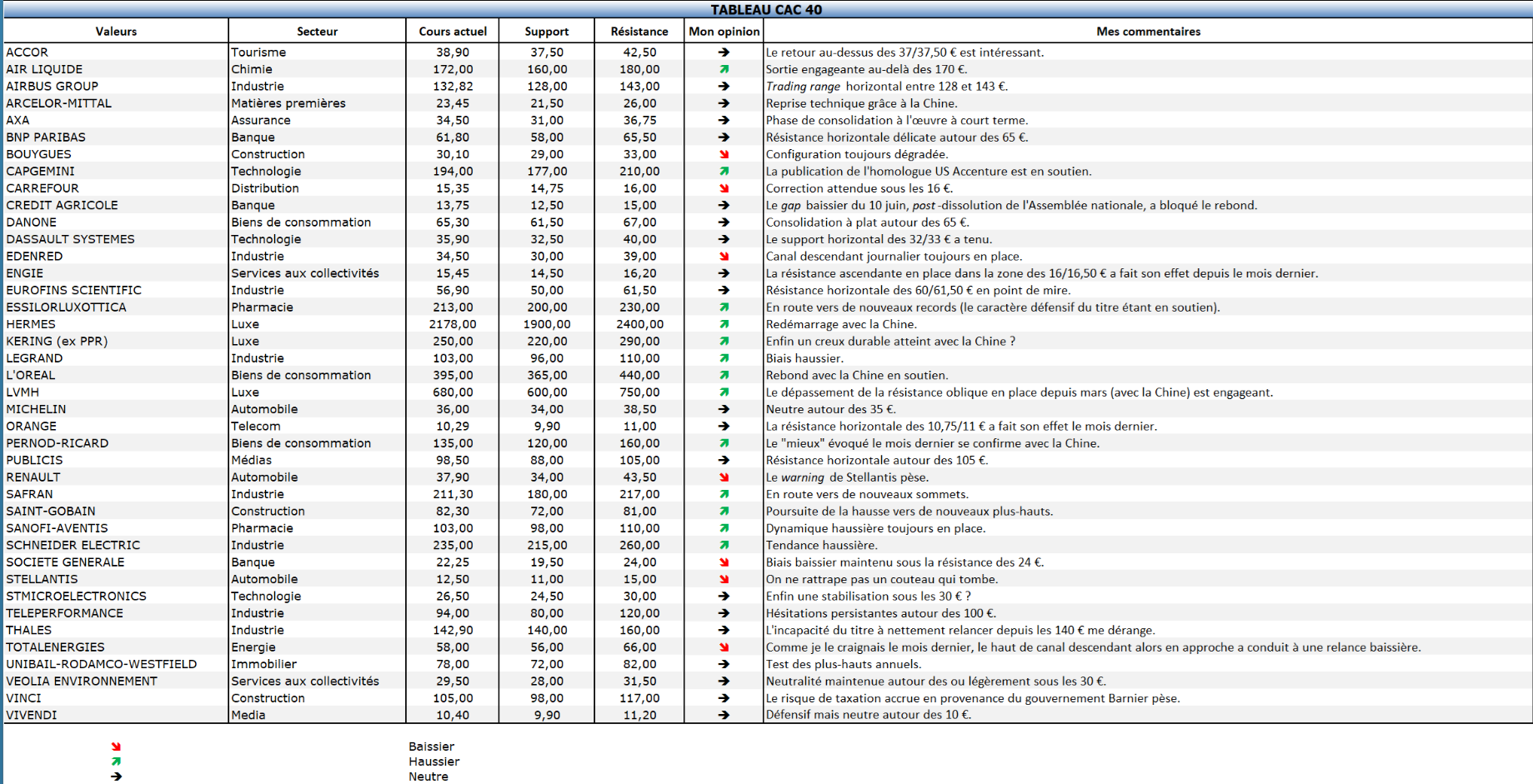Click the neutral arrow in ACCOR row
1533x784 pixels.
pyautogui.click(x=724, y=52)
